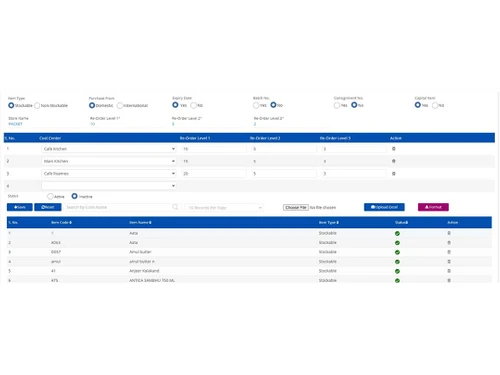
Task: Click 'Anjeer Kalakand' item name
Action: point(144,271)
